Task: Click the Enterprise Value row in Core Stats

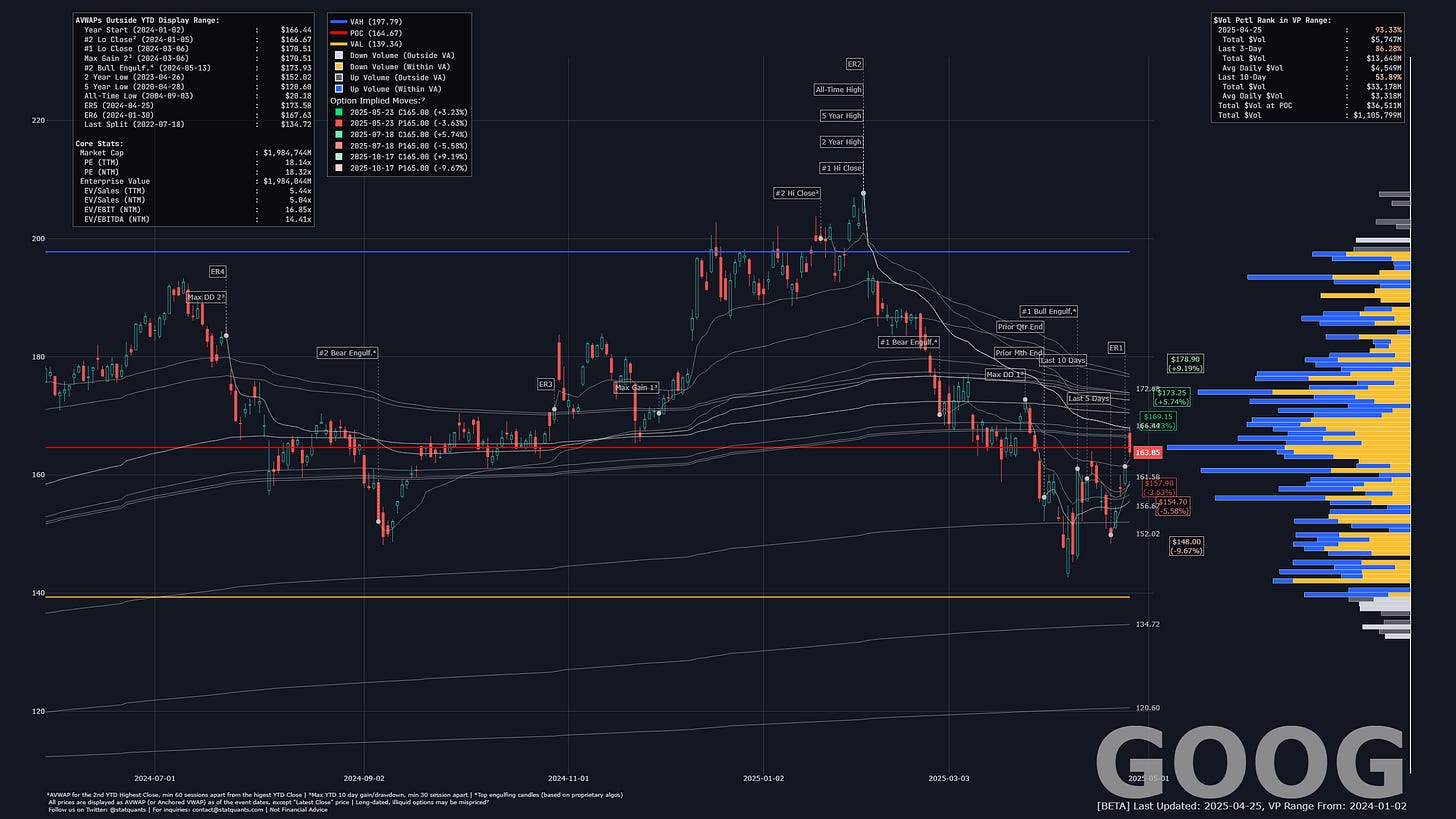Action: click(195, 181)
